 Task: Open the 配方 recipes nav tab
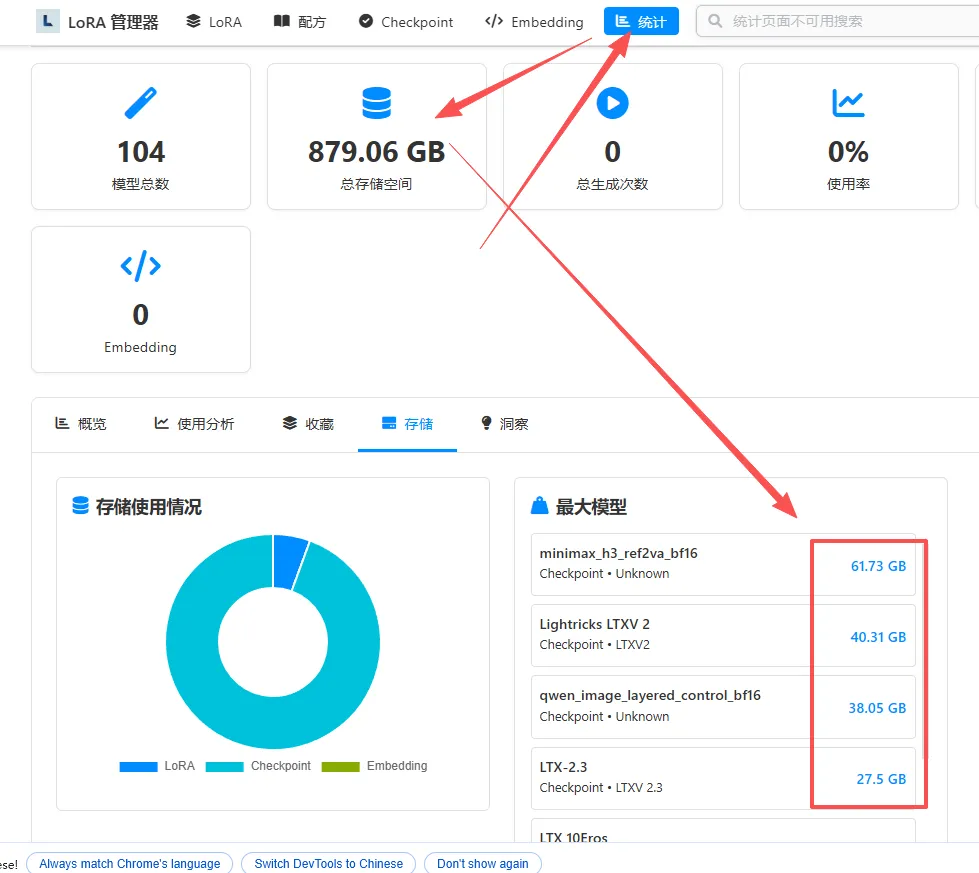[x=300, y=22]
